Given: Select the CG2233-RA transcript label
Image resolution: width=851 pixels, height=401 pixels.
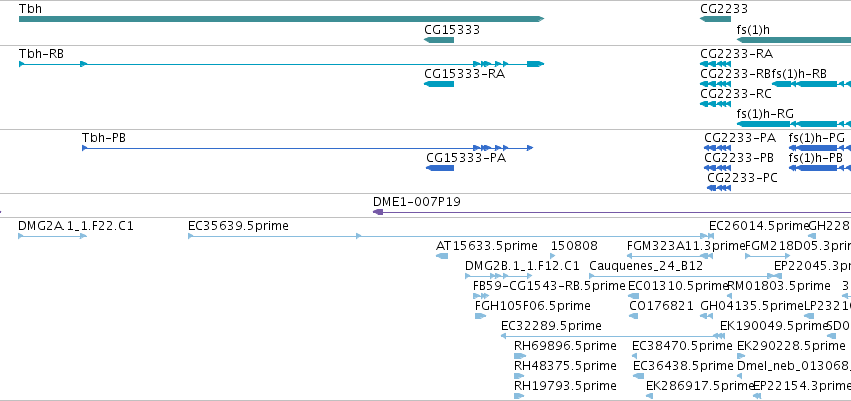Looking at the screenshot, I should point(736,54).
